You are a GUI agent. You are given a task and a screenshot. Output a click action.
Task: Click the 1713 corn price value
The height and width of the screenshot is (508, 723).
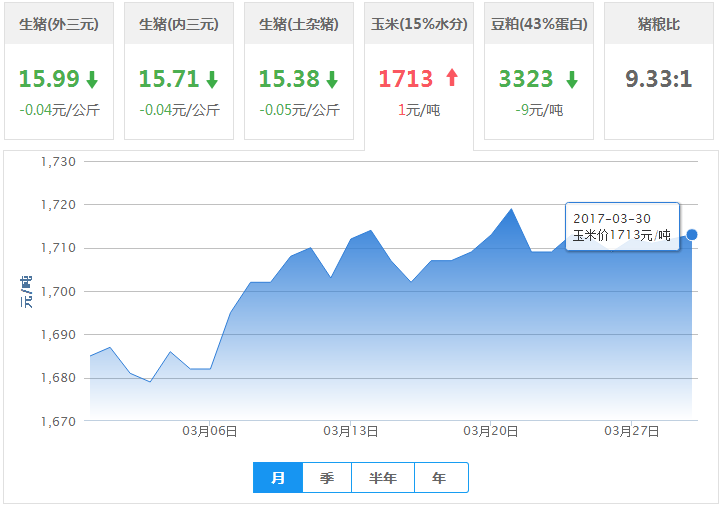click(406, 78)
